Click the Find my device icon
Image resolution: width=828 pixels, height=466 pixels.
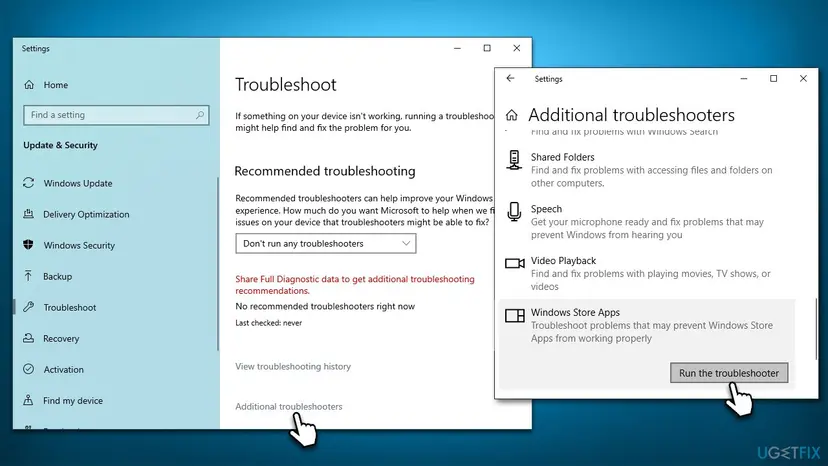coord(28,400)
